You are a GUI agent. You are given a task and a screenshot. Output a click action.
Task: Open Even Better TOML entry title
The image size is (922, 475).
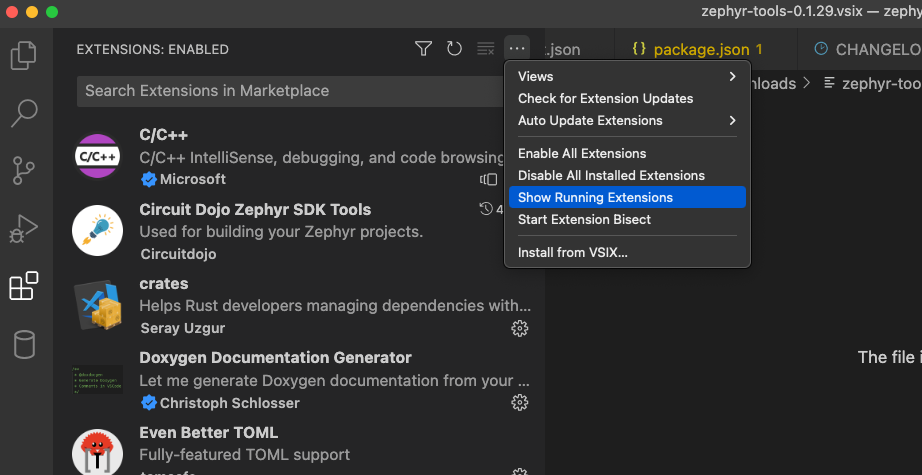point(209,433)
